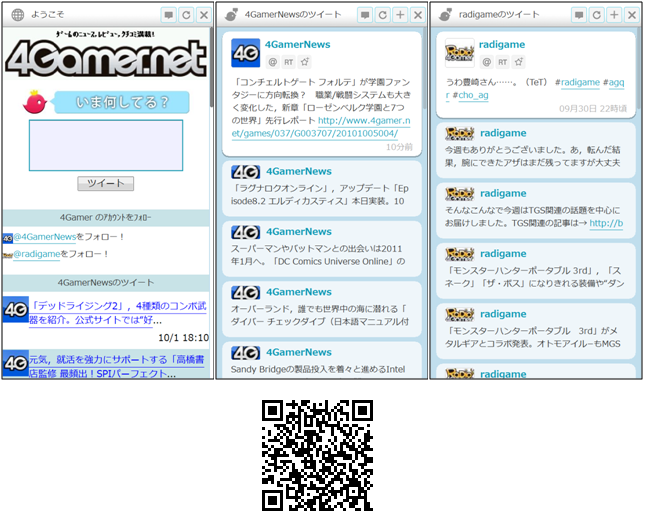
Task: Expand Sandy Bridge tweet card
Action: (322, 360)
